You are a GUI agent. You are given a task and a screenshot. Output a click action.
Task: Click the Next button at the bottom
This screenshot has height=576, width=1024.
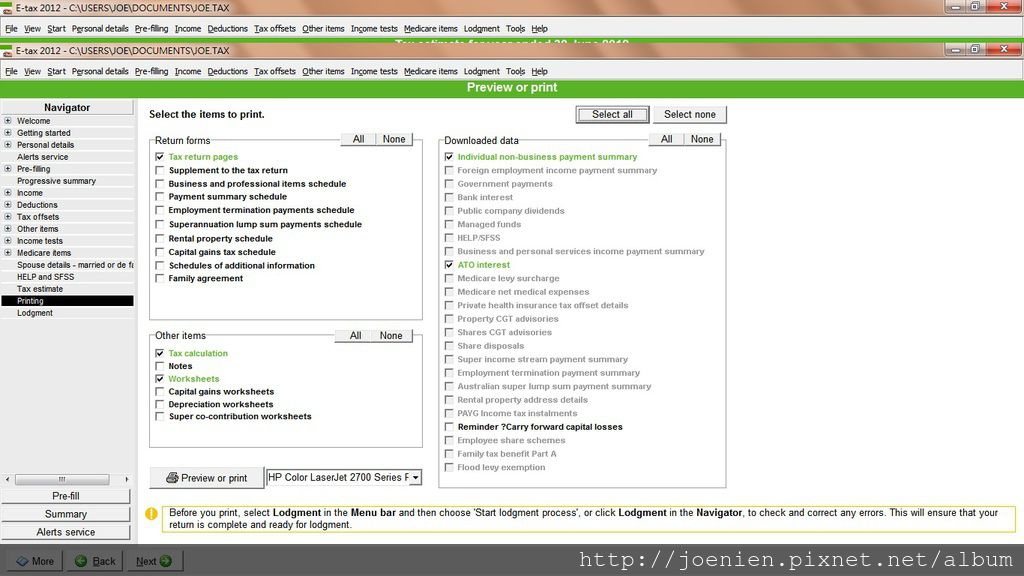pos(153,561)
